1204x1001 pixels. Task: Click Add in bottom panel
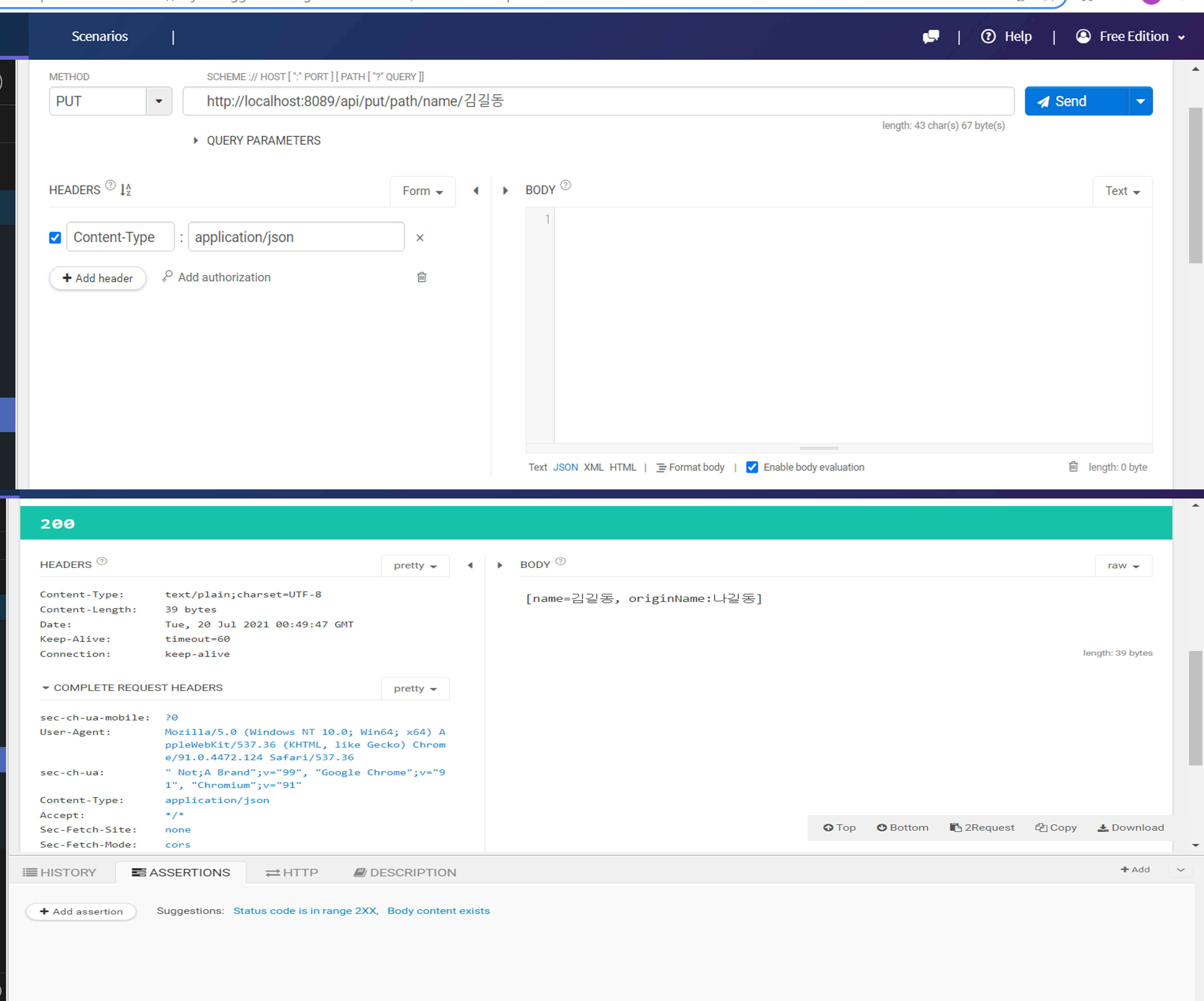click(1135, 870)
